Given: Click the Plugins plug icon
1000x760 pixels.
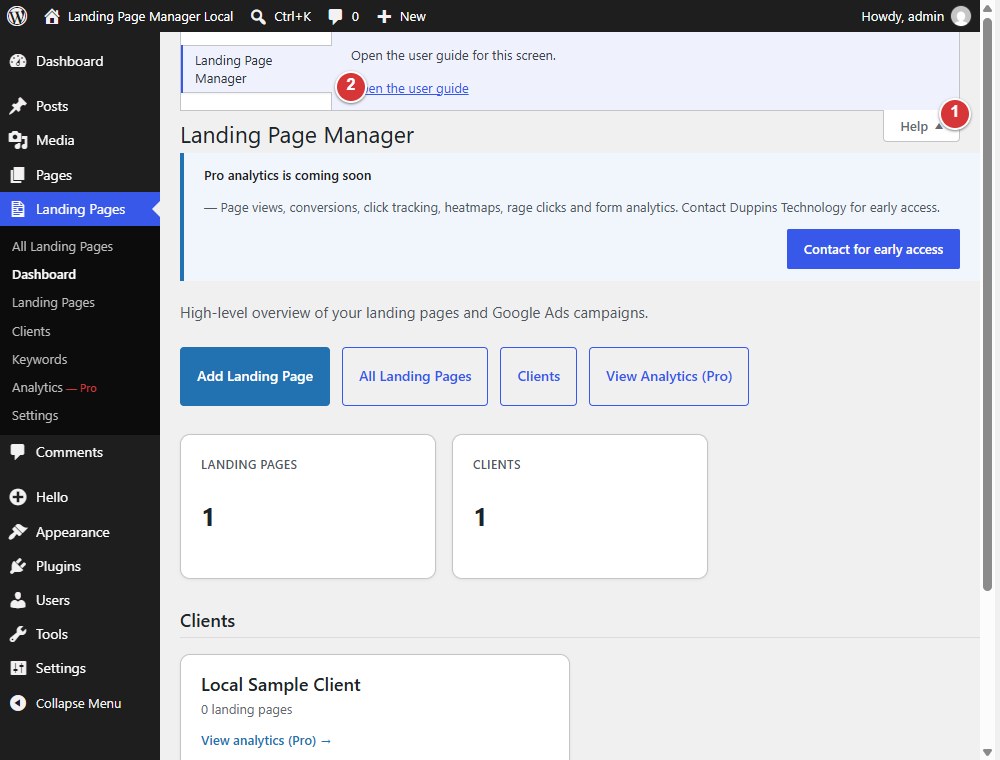Looking at the screenshot, I should (18, 566).
